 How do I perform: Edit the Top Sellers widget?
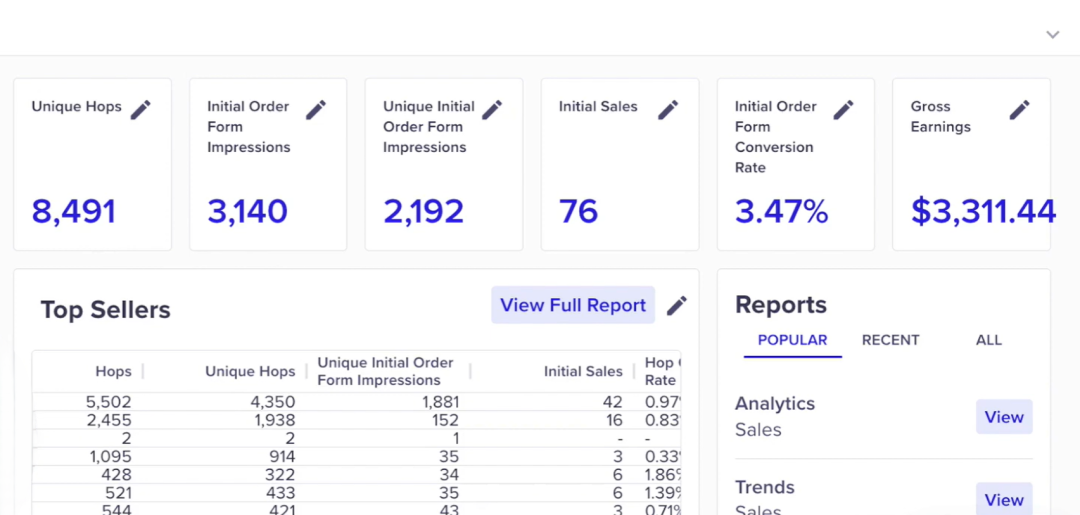coord(677,306)
